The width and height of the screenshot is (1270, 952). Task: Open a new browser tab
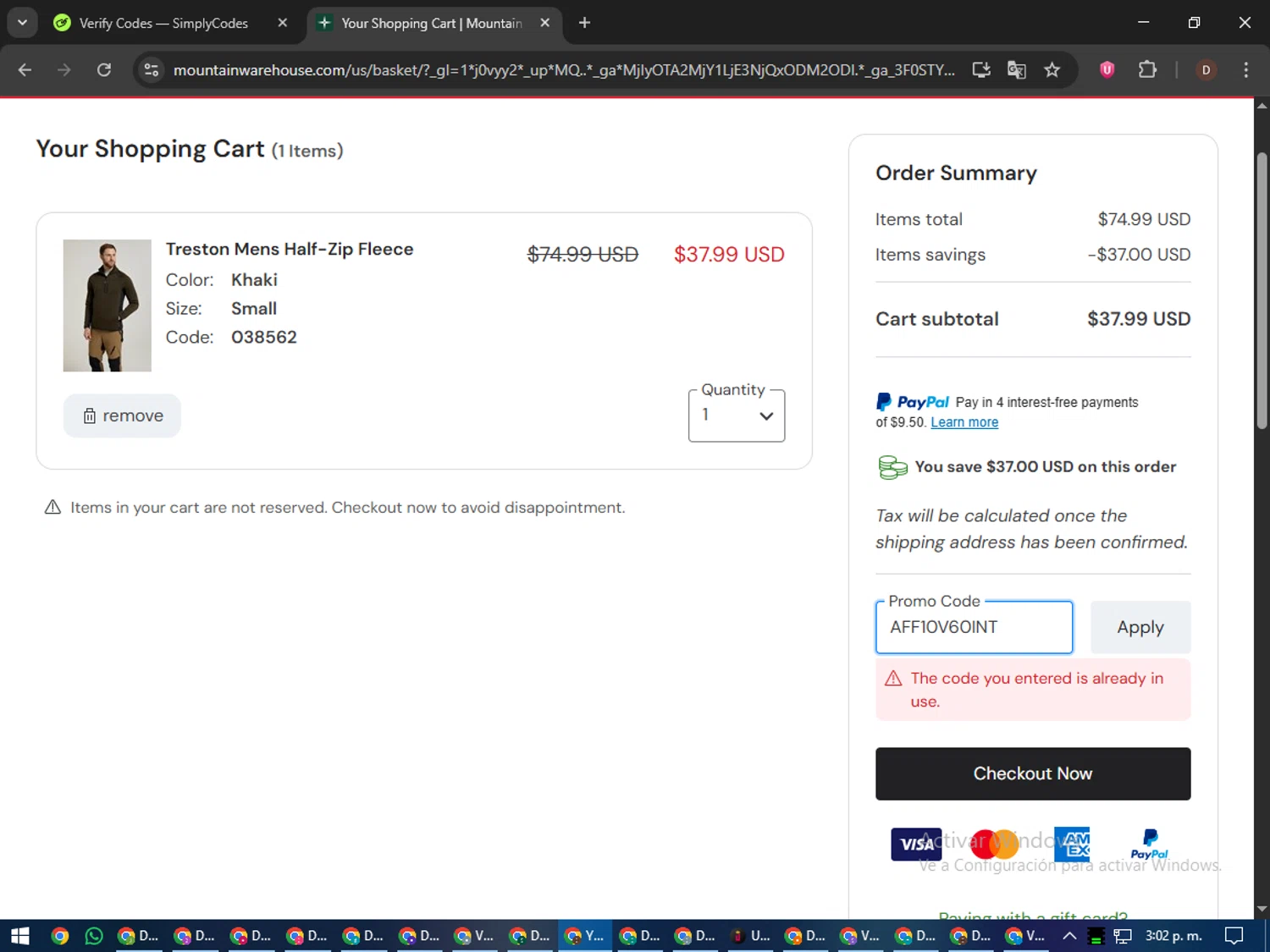[584, 23]
